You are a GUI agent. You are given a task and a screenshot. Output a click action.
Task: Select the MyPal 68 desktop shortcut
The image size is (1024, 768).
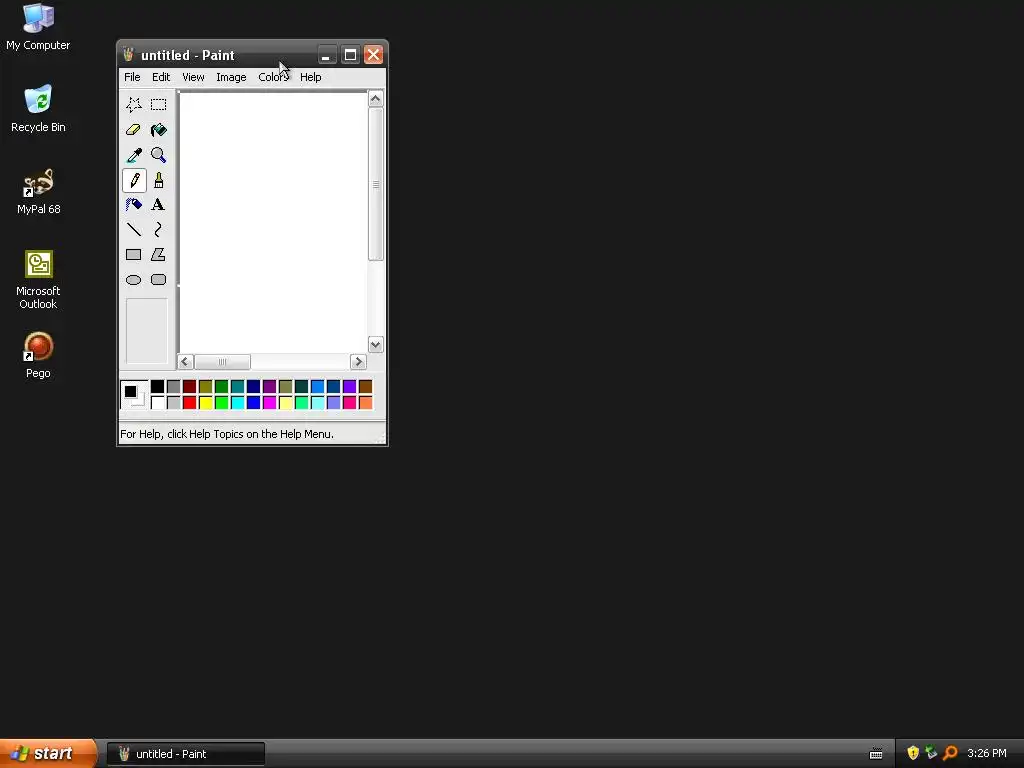[x=38, y=191]
